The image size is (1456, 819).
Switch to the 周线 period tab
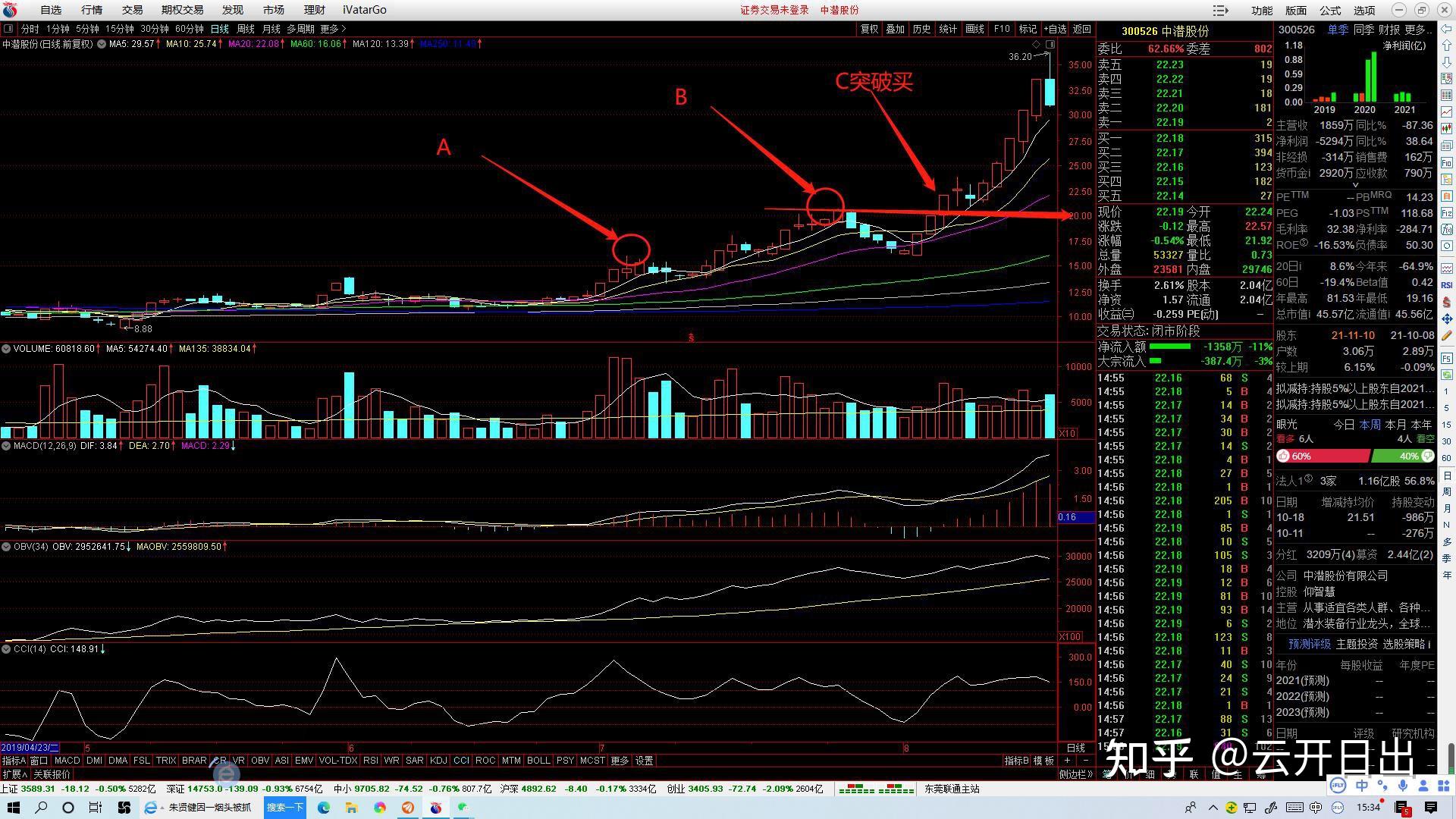(246, 29)
